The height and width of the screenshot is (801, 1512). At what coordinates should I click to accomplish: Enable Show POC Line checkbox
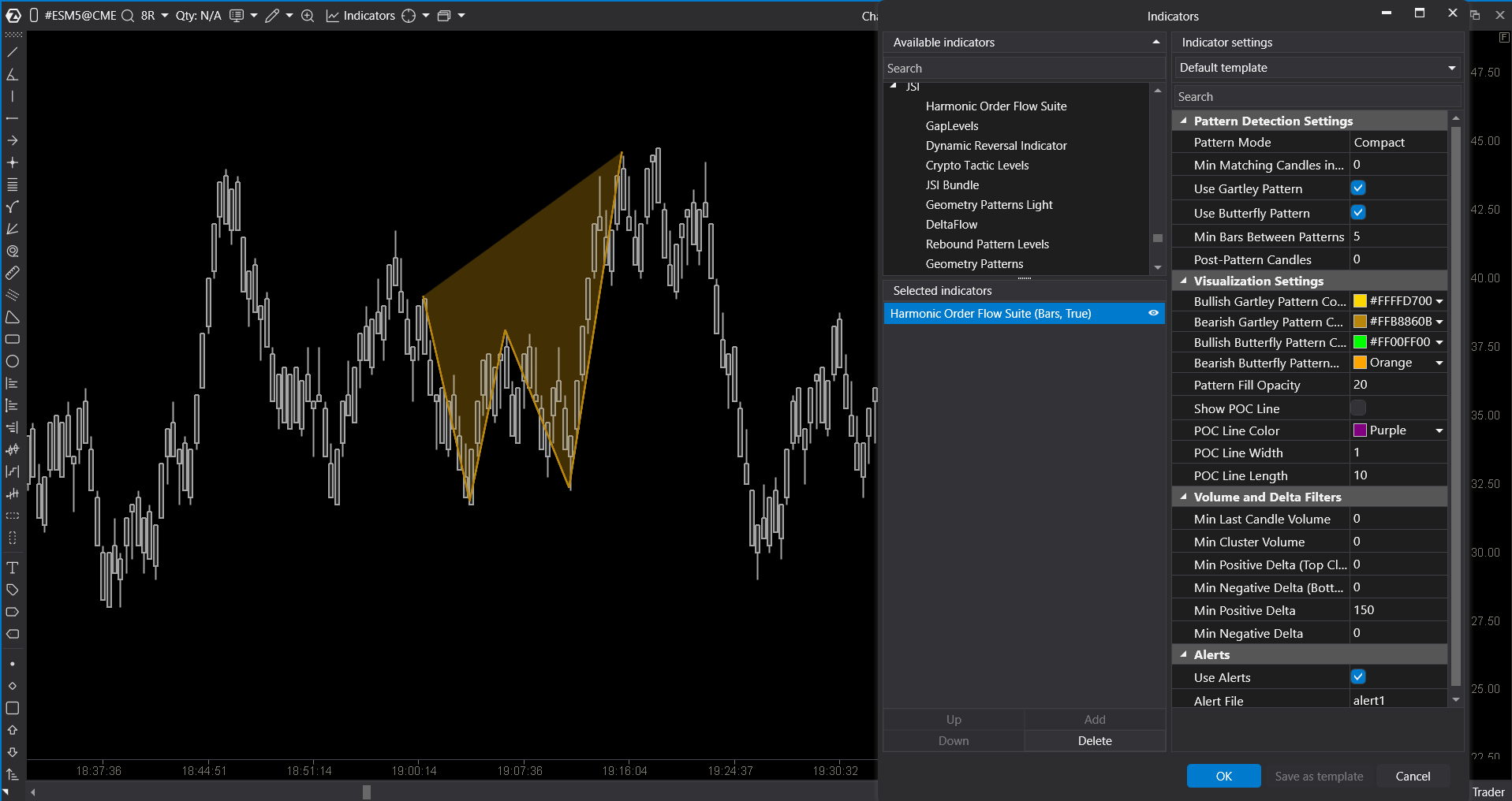1358,408
